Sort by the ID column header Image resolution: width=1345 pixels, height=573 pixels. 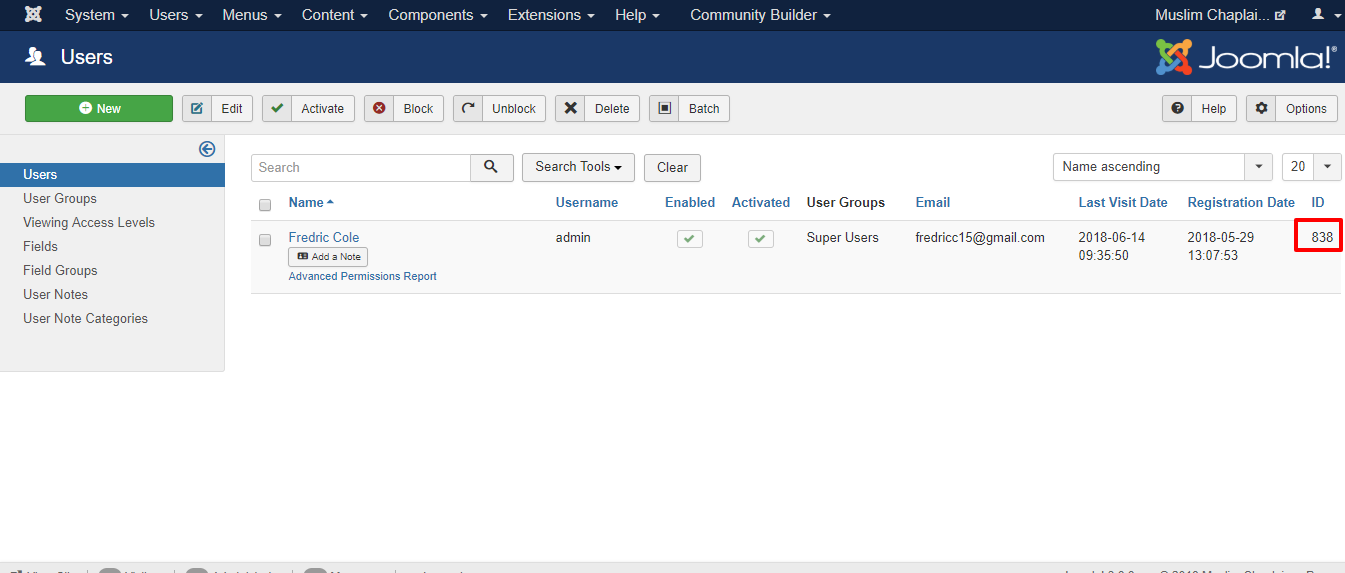(x=1318, y=203)
